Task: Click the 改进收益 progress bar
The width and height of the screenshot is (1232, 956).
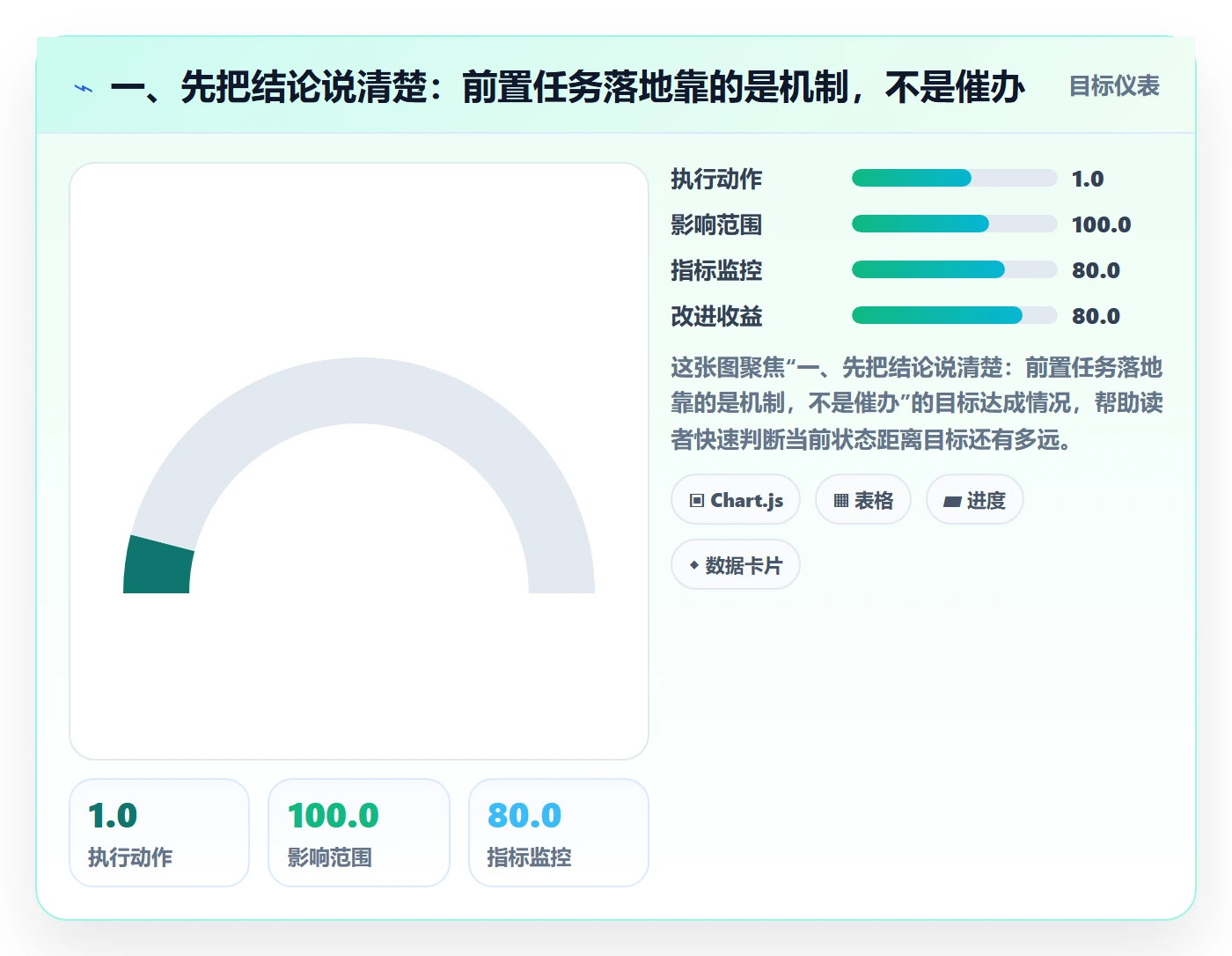Action: pos(955,315)
